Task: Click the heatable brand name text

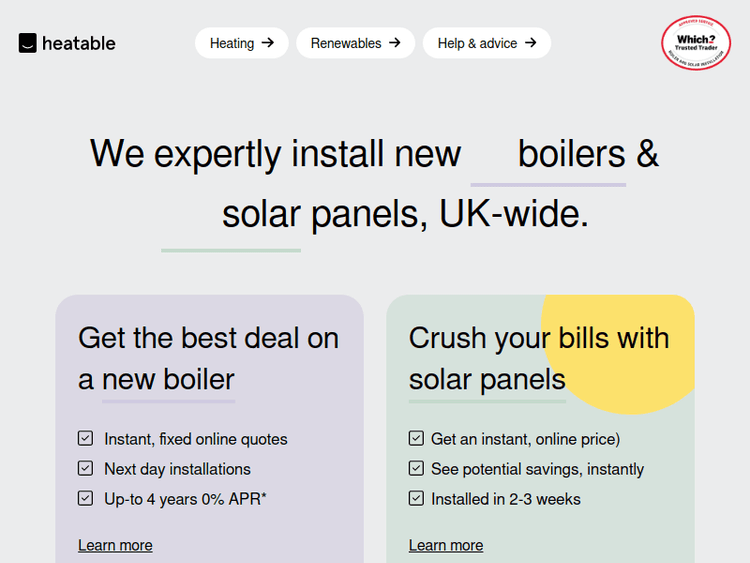Action: coord(79,43)
